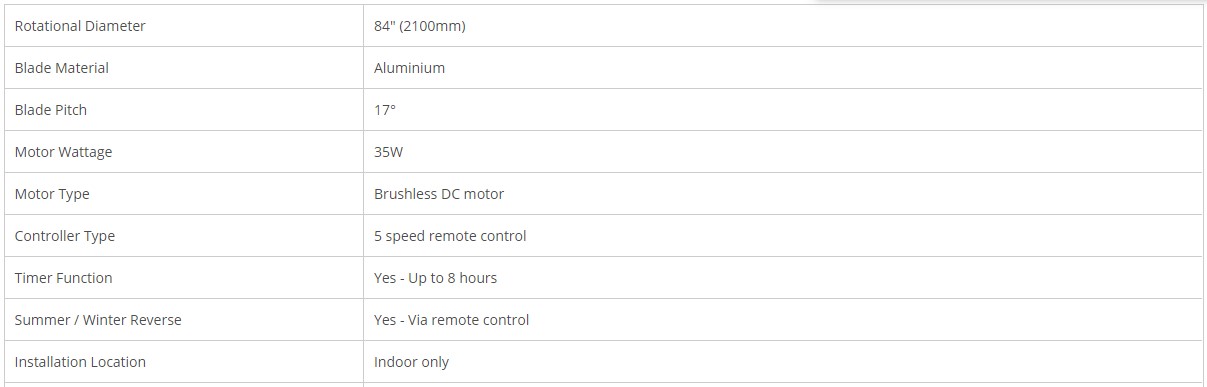This screenshot has width=1207, height=387.
Task: Click the empty cell below Installation Location
Action: 184,385
